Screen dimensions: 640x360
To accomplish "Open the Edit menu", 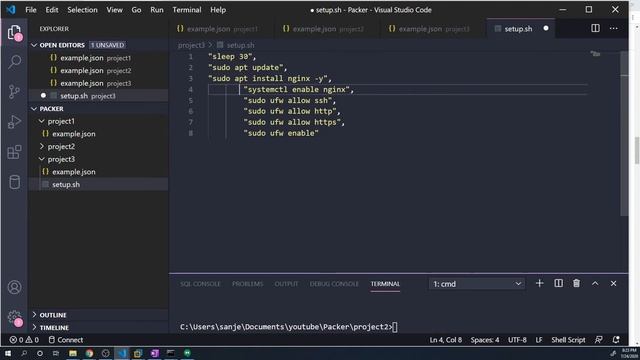I will (52, 10).
